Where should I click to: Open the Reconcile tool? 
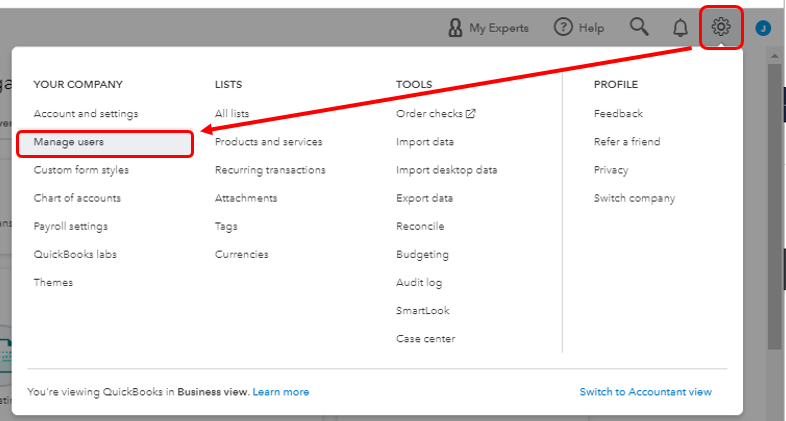(x=419, y=226)
